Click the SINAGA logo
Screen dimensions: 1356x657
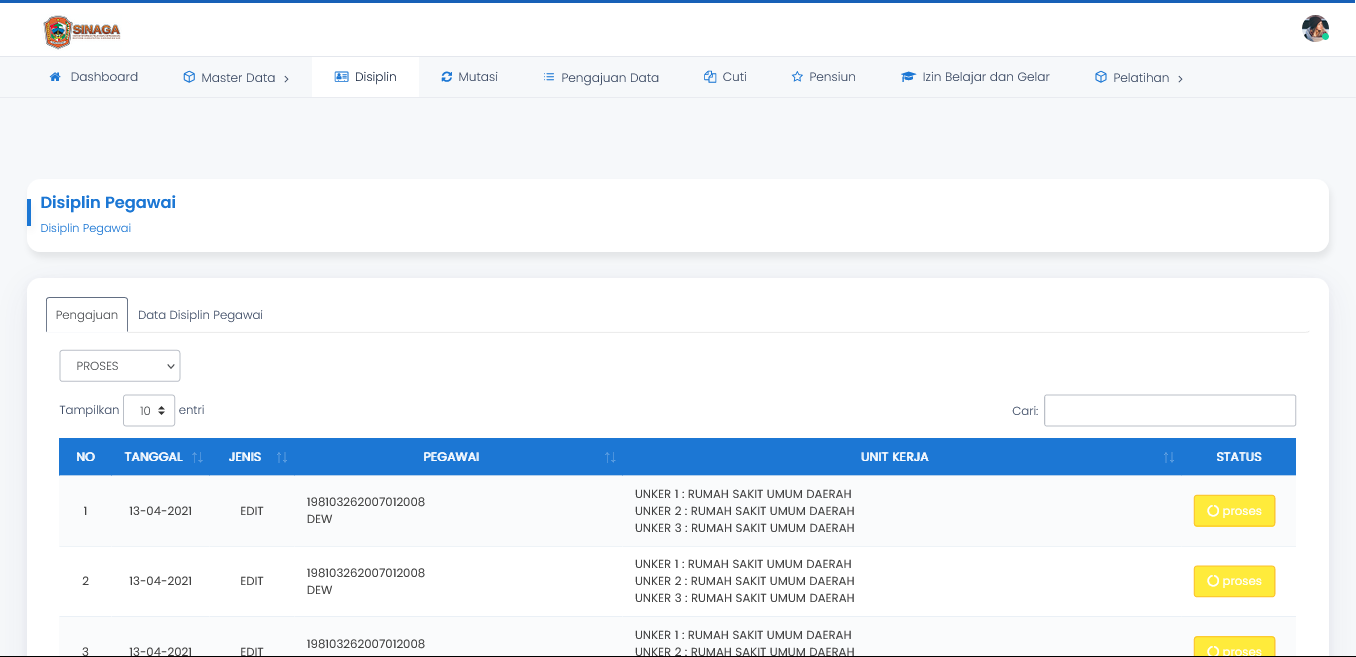(82, 31)
